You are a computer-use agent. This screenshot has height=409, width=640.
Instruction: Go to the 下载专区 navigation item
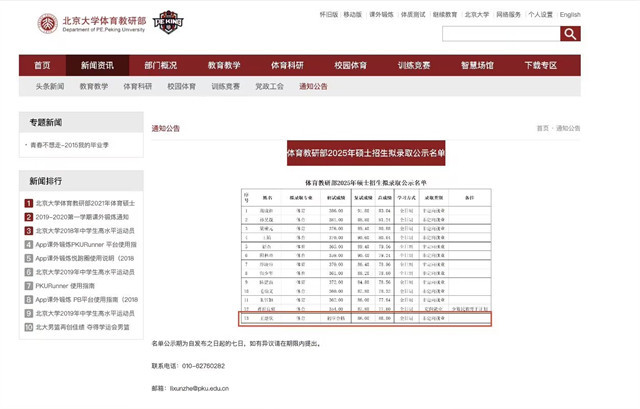pos(540,65)
